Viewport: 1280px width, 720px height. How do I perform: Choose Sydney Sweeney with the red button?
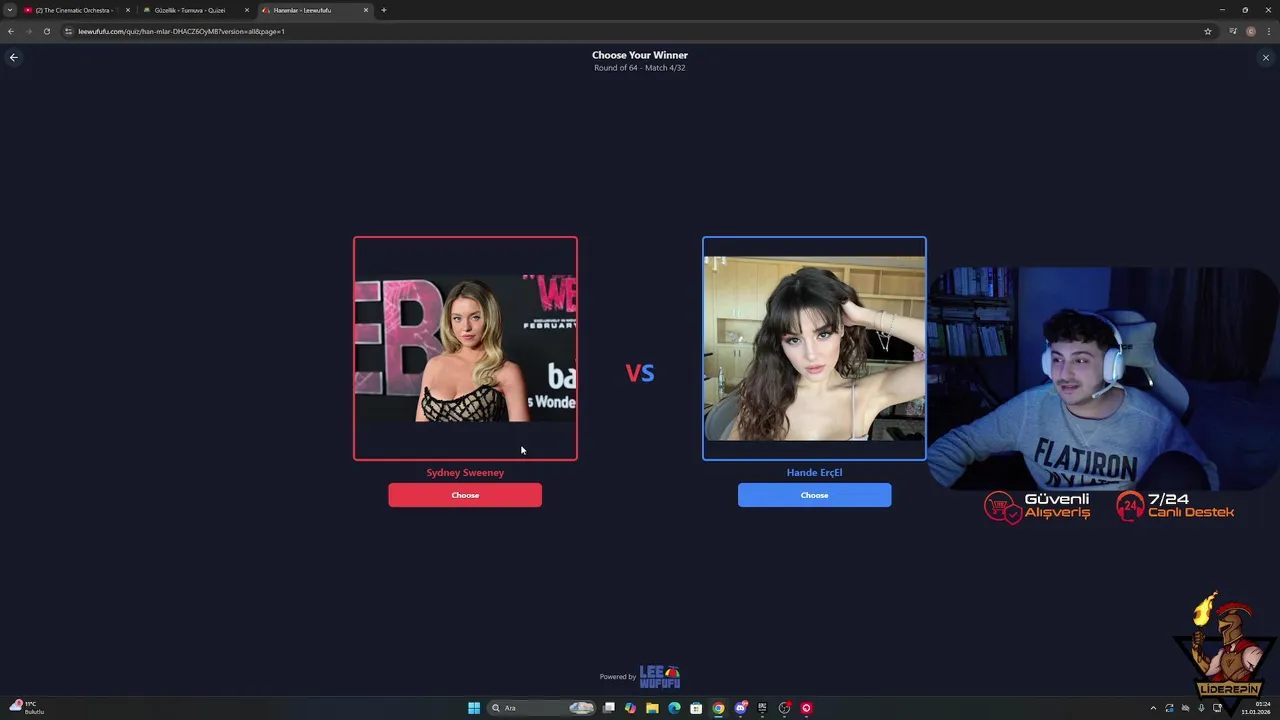click(x=465, y=495)
